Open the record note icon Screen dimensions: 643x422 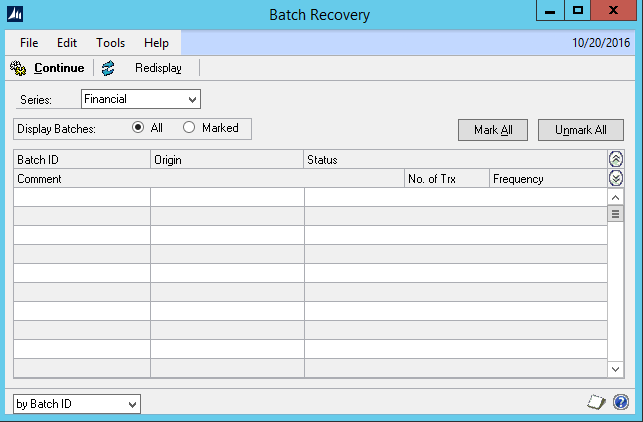(596, 402)
